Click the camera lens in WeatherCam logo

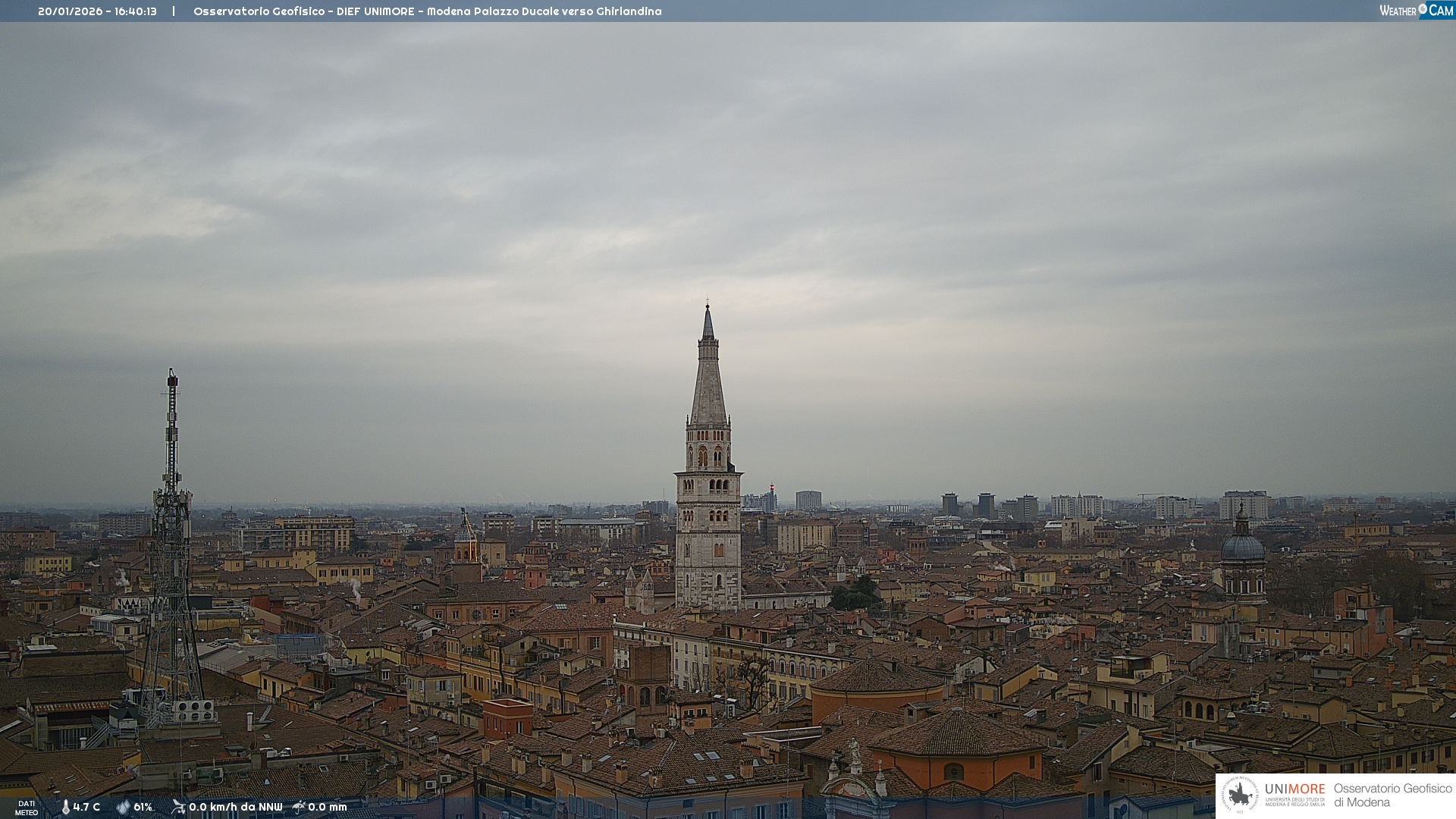point(1423,9)
